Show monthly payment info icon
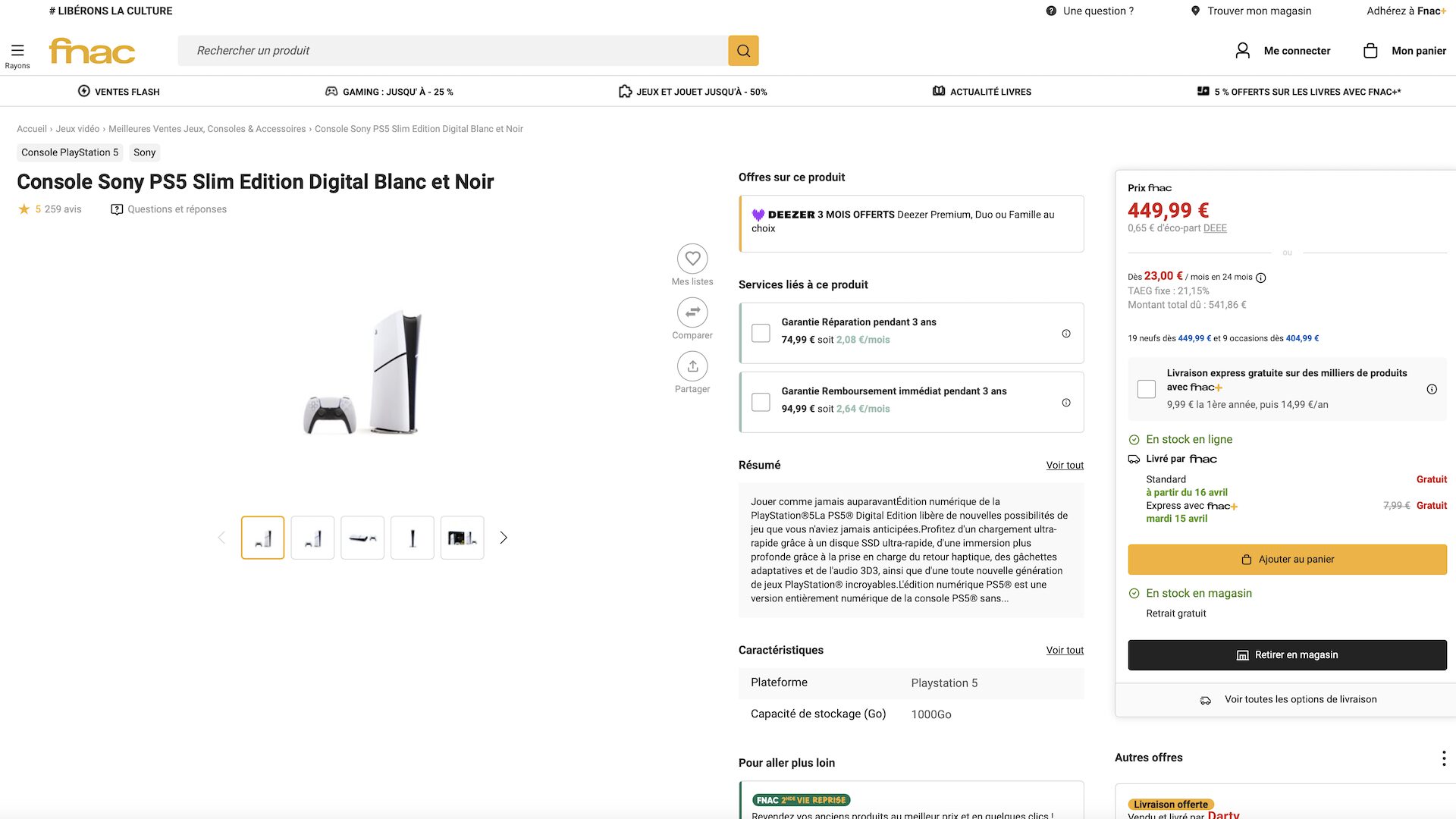 (1261, 278)
